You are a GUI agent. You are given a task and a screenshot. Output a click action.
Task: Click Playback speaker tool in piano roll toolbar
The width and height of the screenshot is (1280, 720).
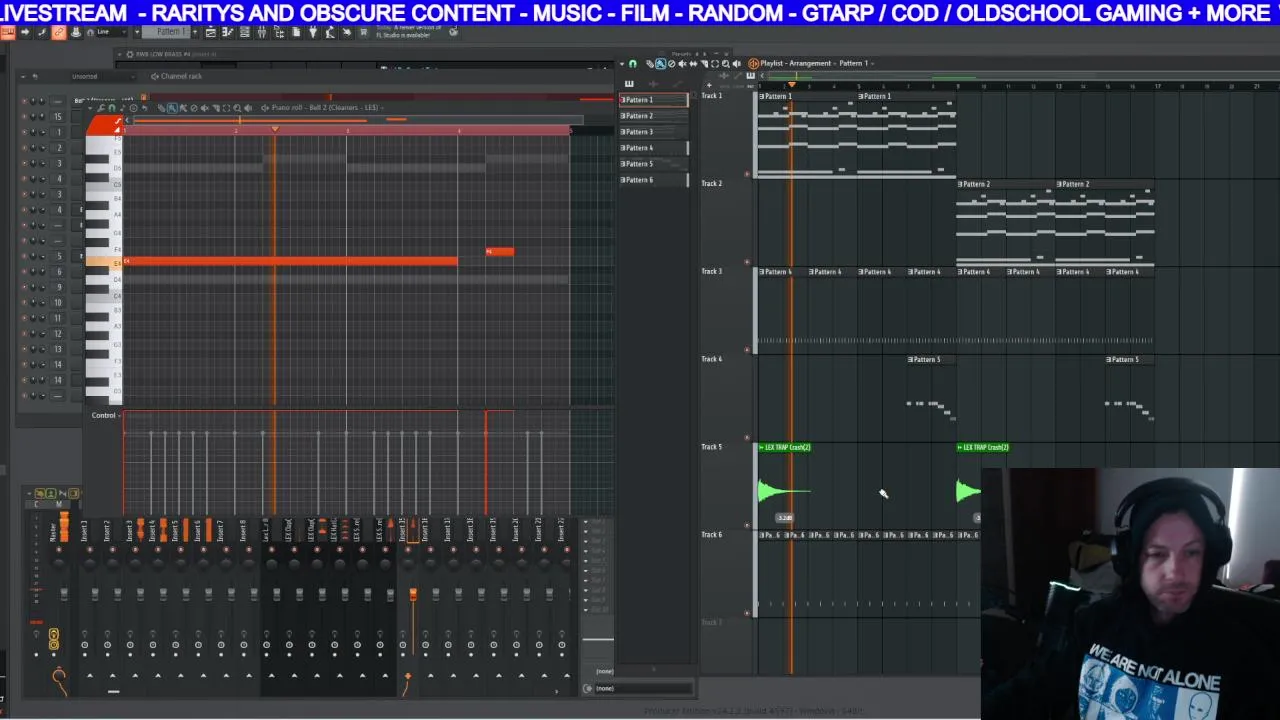click(x=248, y=107)
